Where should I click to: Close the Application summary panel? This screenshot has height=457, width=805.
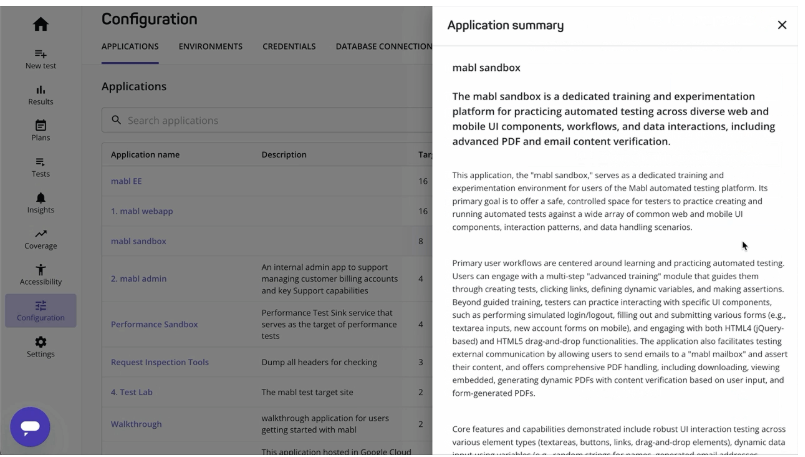pyautogui.click(x=782, y=25)
